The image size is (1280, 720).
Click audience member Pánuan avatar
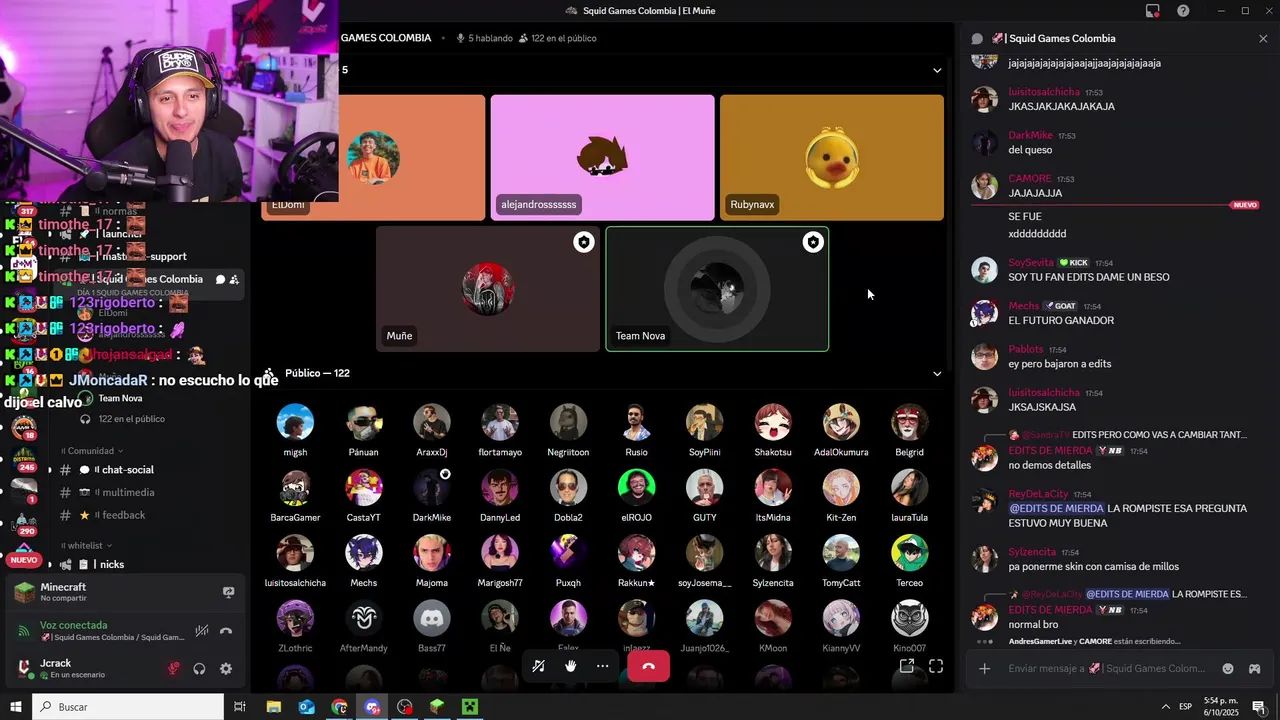point(364,422)
